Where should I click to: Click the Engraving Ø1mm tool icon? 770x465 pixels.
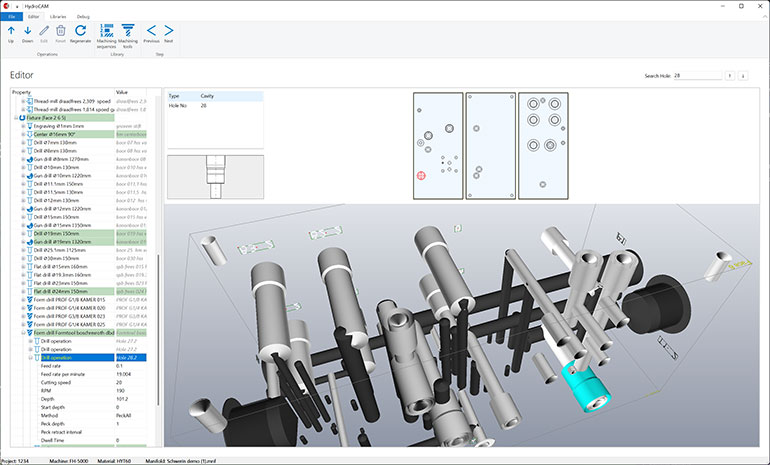pyautogui.click(x=30, y=126)
